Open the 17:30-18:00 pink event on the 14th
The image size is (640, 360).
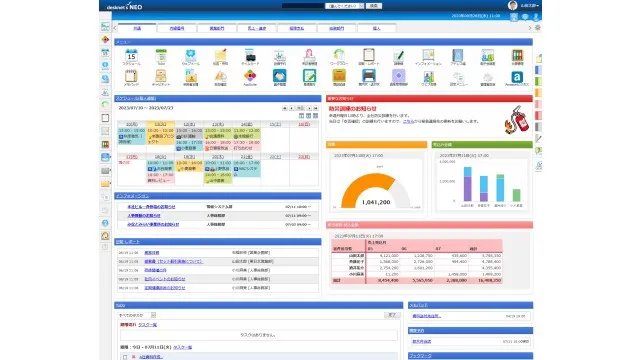coord(246,145)
